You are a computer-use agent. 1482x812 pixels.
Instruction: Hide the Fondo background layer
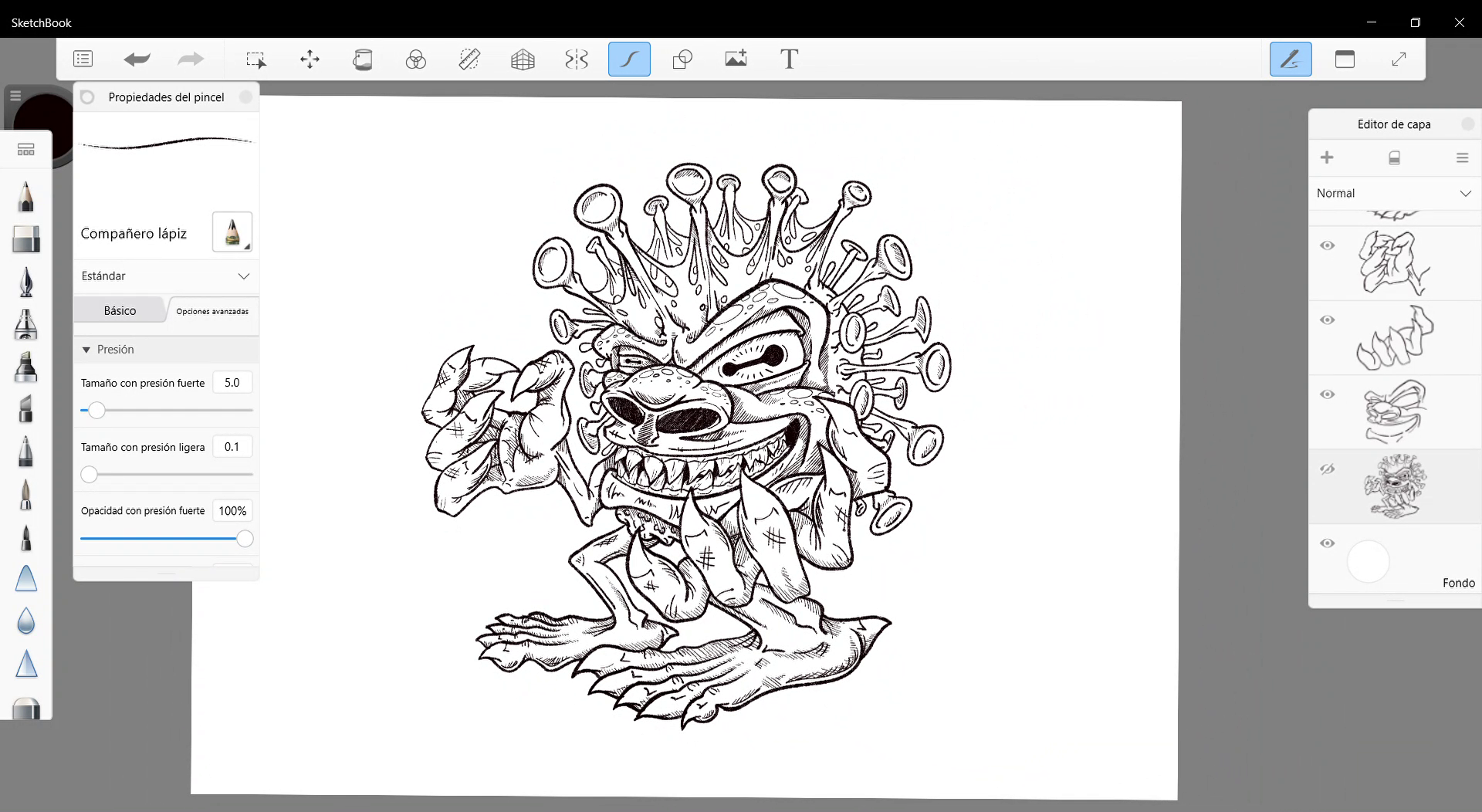tap(1327, 543)
